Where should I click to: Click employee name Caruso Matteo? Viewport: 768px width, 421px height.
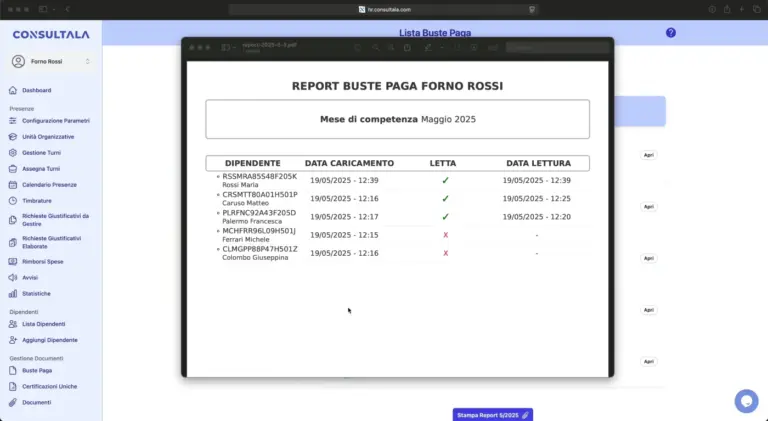pos(245,203)
